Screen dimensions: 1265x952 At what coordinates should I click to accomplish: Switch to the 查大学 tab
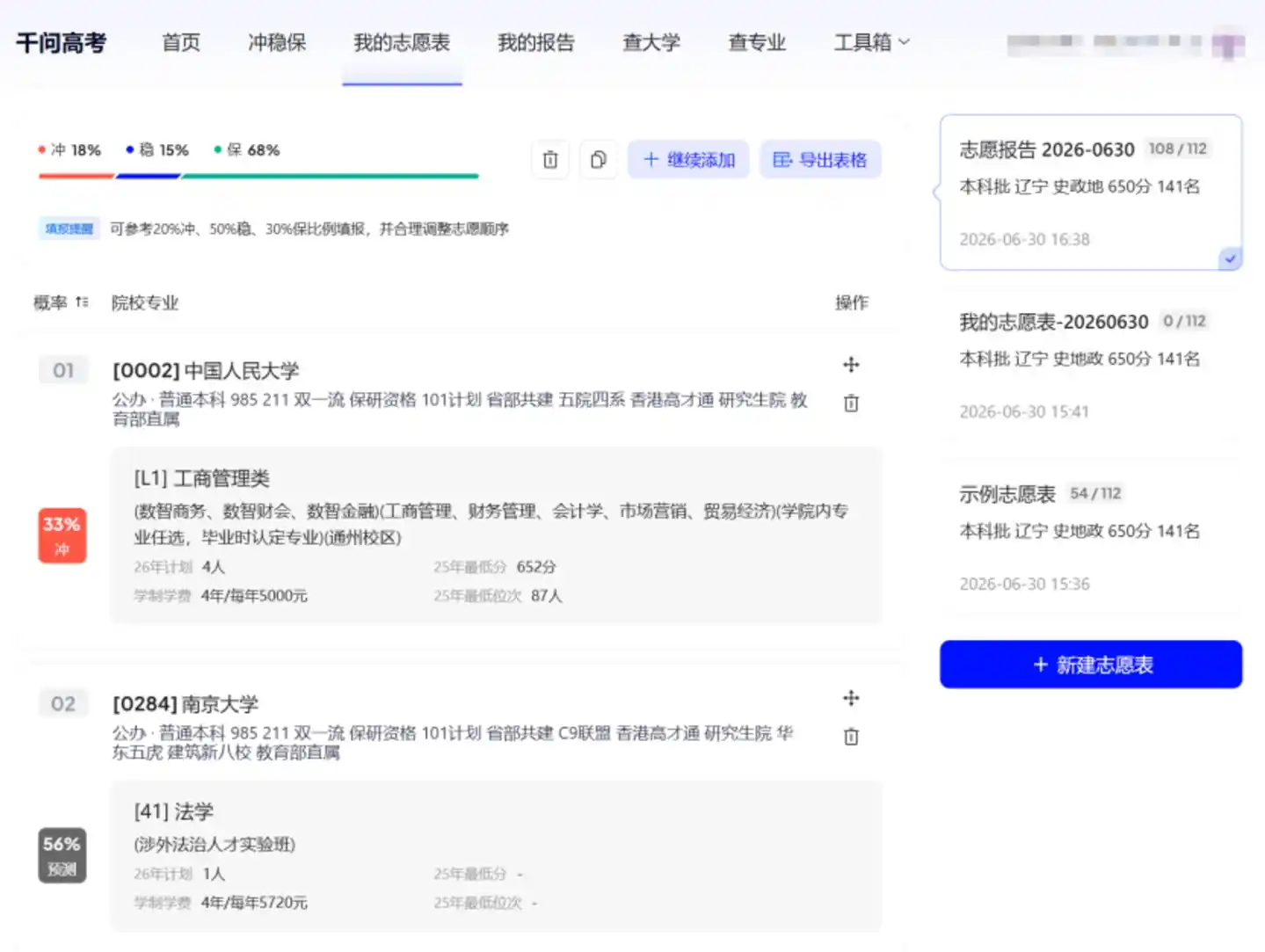651,42
